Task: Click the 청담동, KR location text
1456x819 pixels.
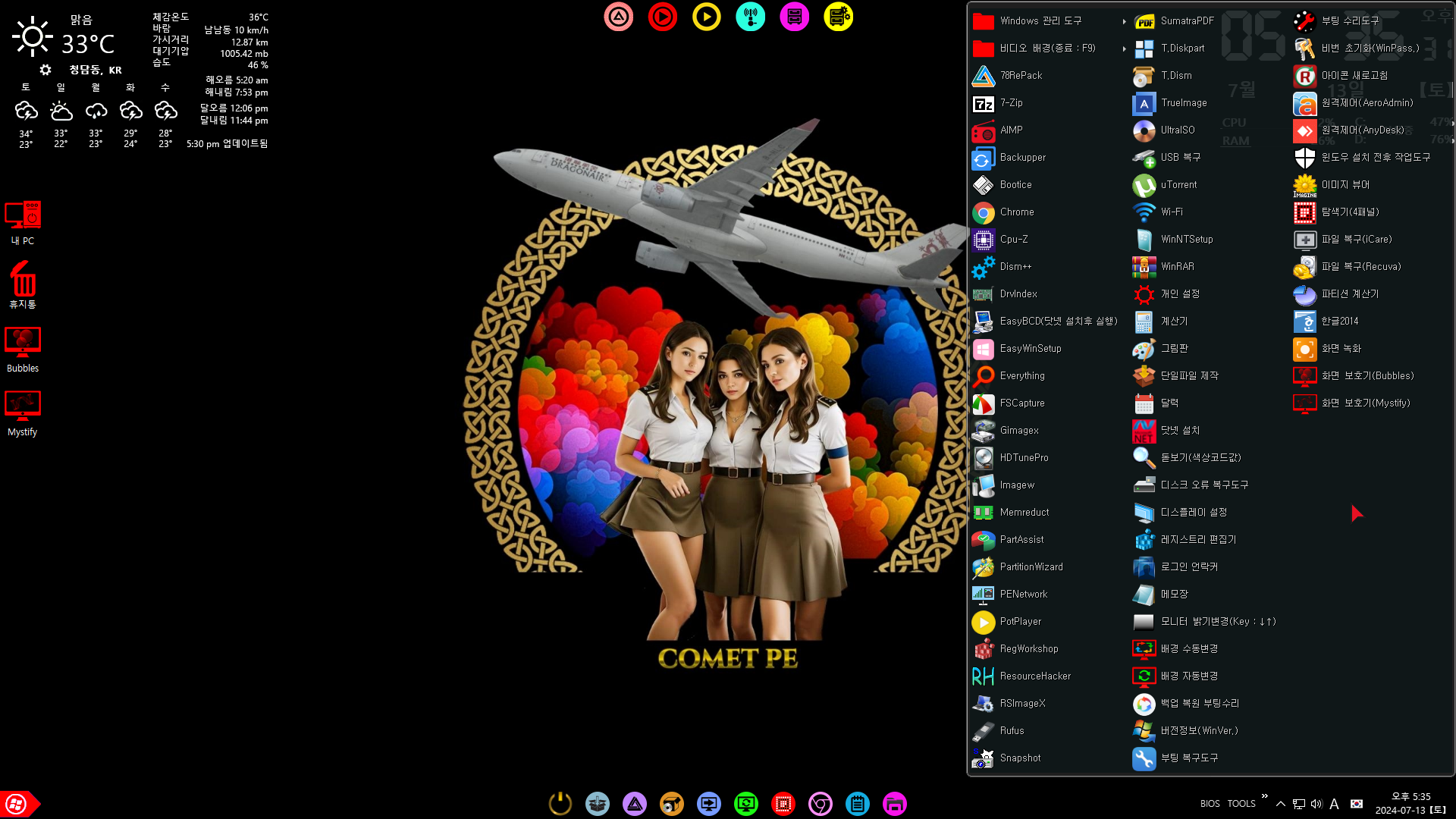Action: [96, 70]
